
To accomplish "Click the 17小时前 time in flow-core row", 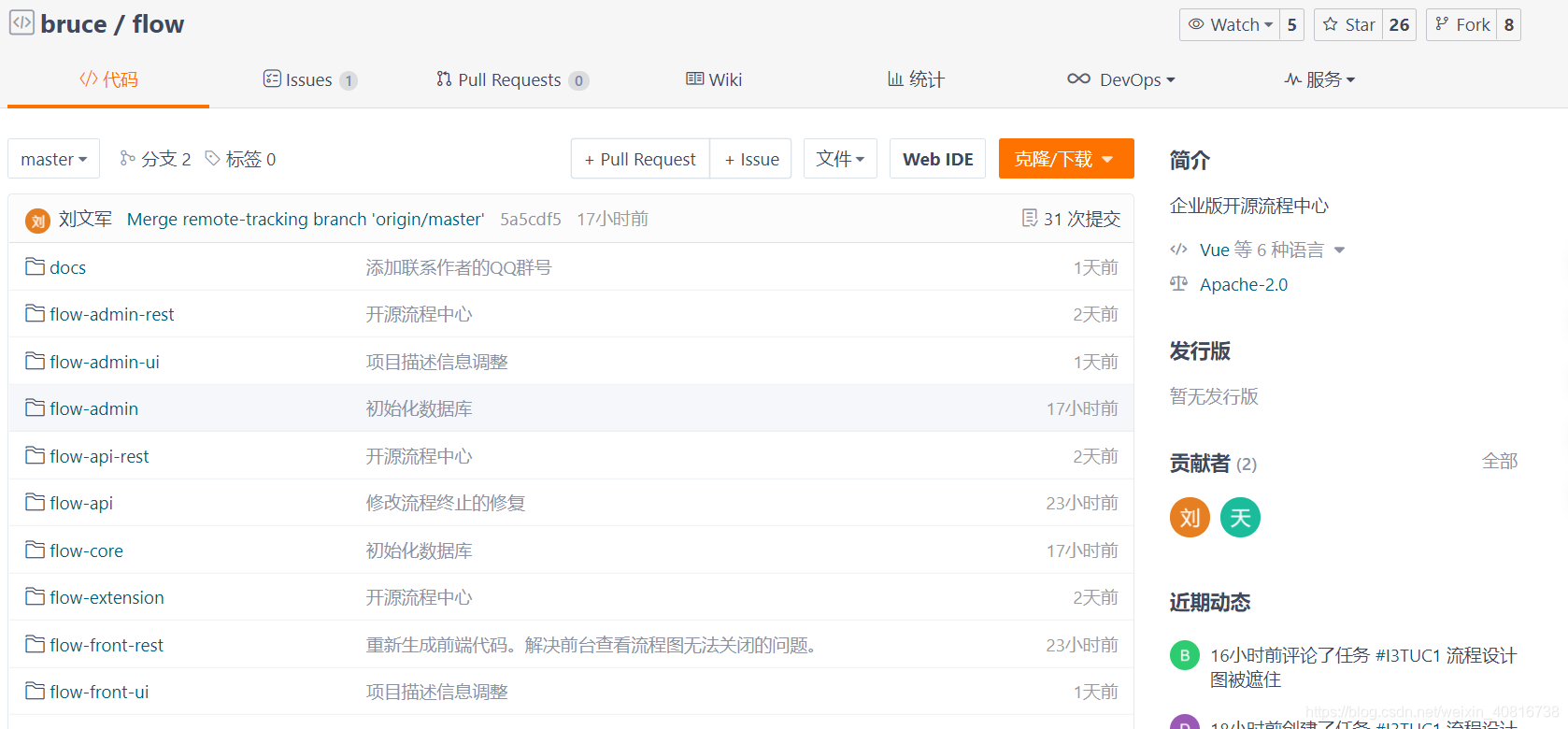I will (1082, 550).
